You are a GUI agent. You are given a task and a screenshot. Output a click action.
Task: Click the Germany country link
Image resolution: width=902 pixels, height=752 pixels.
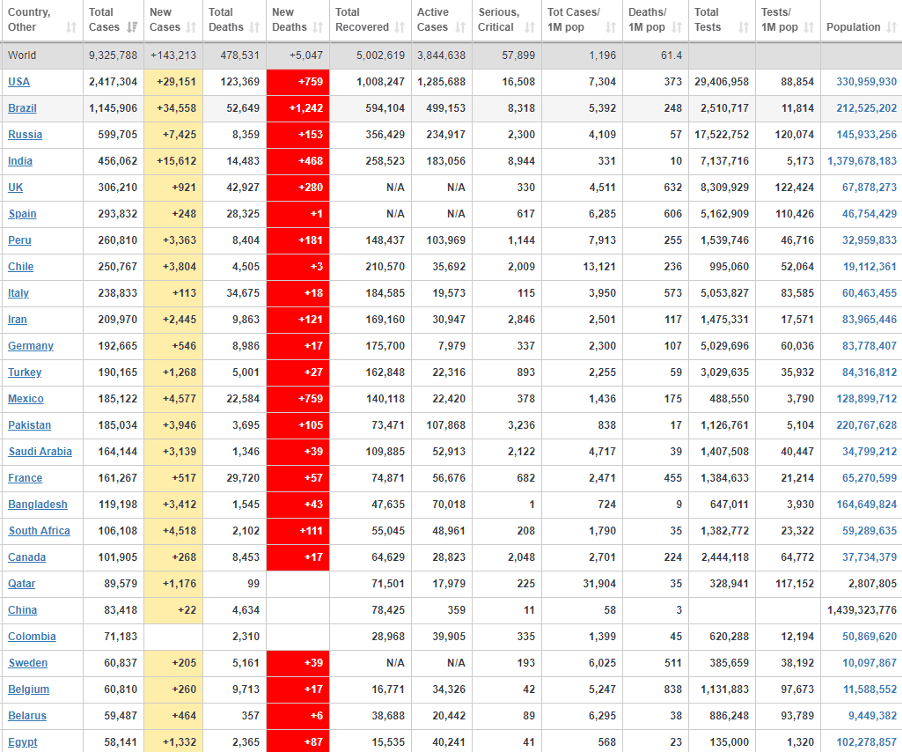point(30,346)
